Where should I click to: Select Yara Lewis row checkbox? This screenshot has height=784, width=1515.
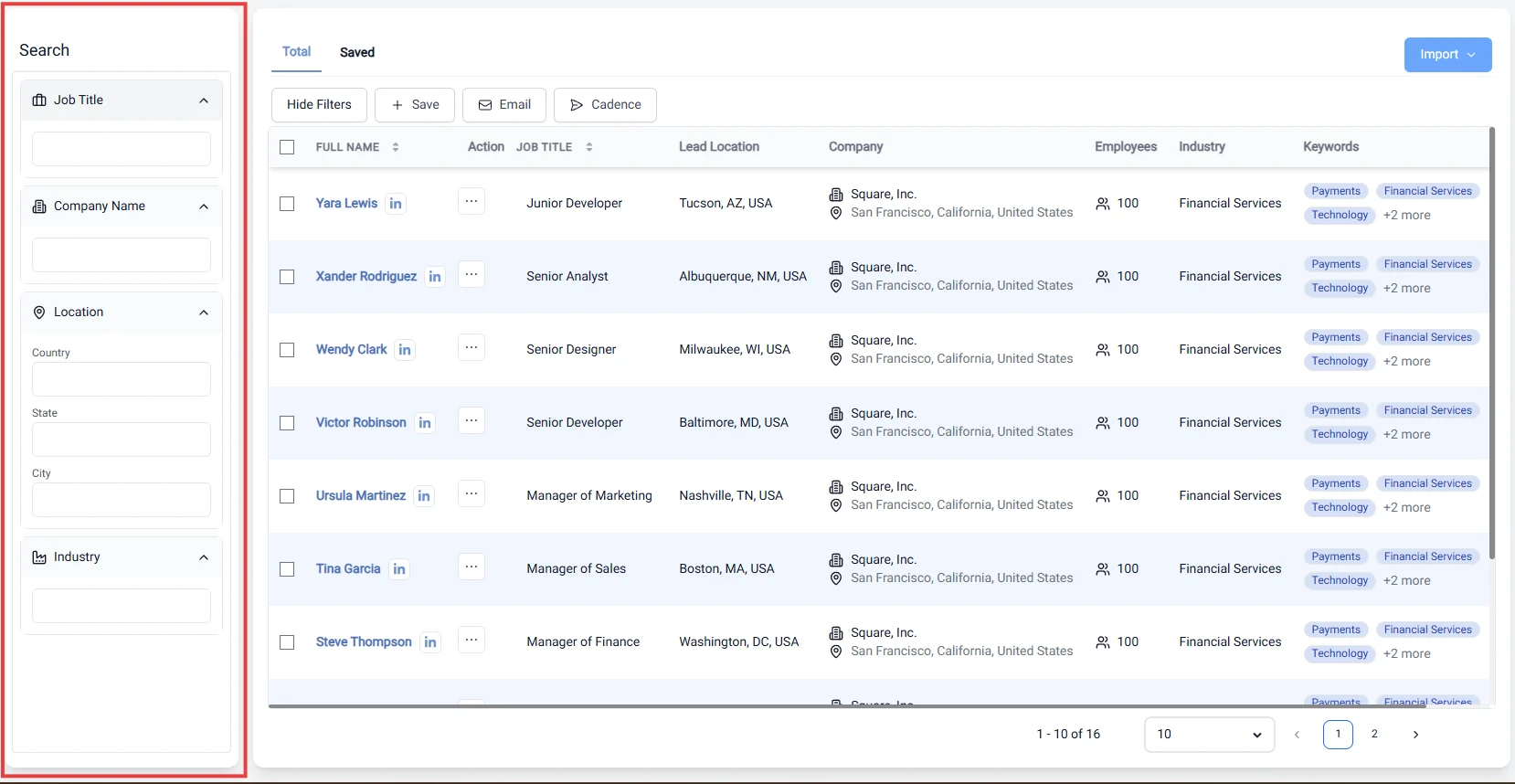tap(287, 204)
